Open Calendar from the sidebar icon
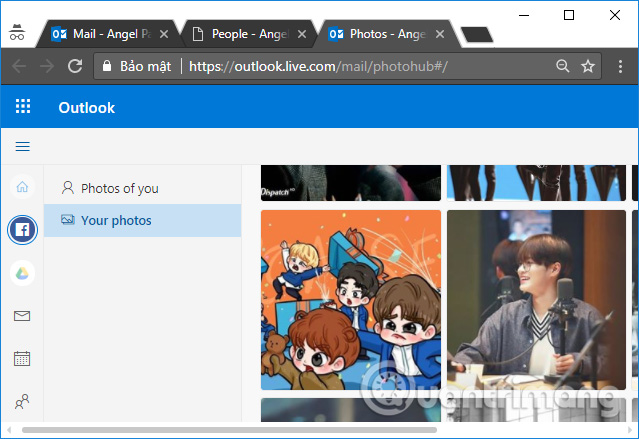This screenshot has width=639, height=439. coord(22,359)
